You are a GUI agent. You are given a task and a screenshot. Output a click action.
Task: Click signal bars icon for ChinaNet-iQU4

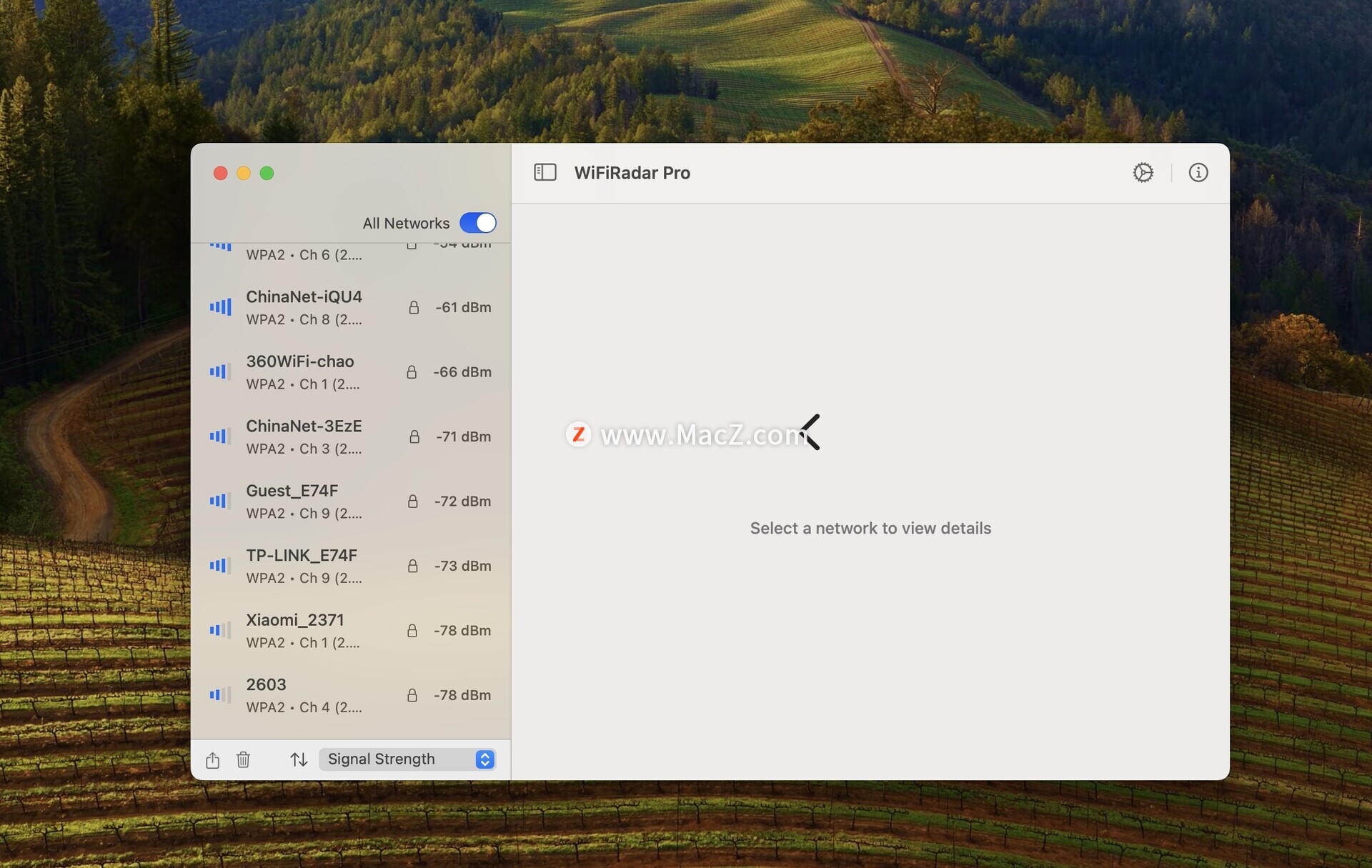click(220, 307)
